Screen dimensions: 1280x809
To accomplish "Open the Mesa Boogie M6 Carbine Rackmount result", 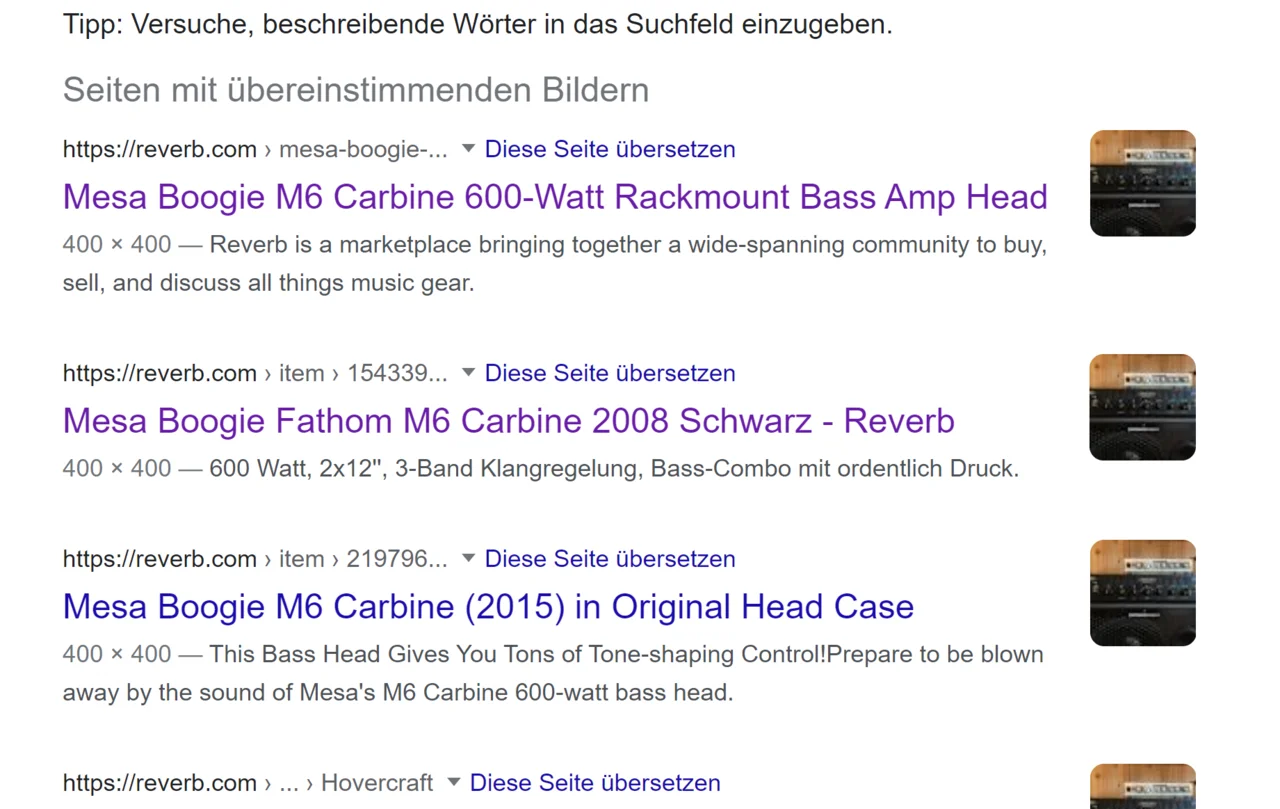I will click(x=555, y=197).
